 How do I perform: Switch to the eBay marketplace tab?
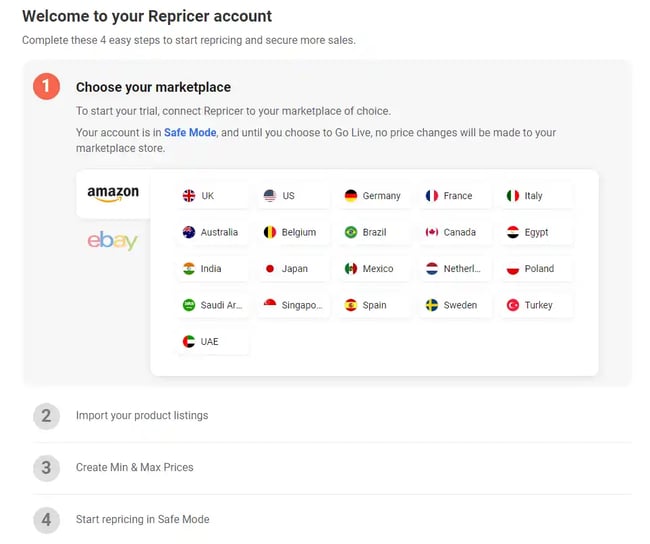click(112, 241)
